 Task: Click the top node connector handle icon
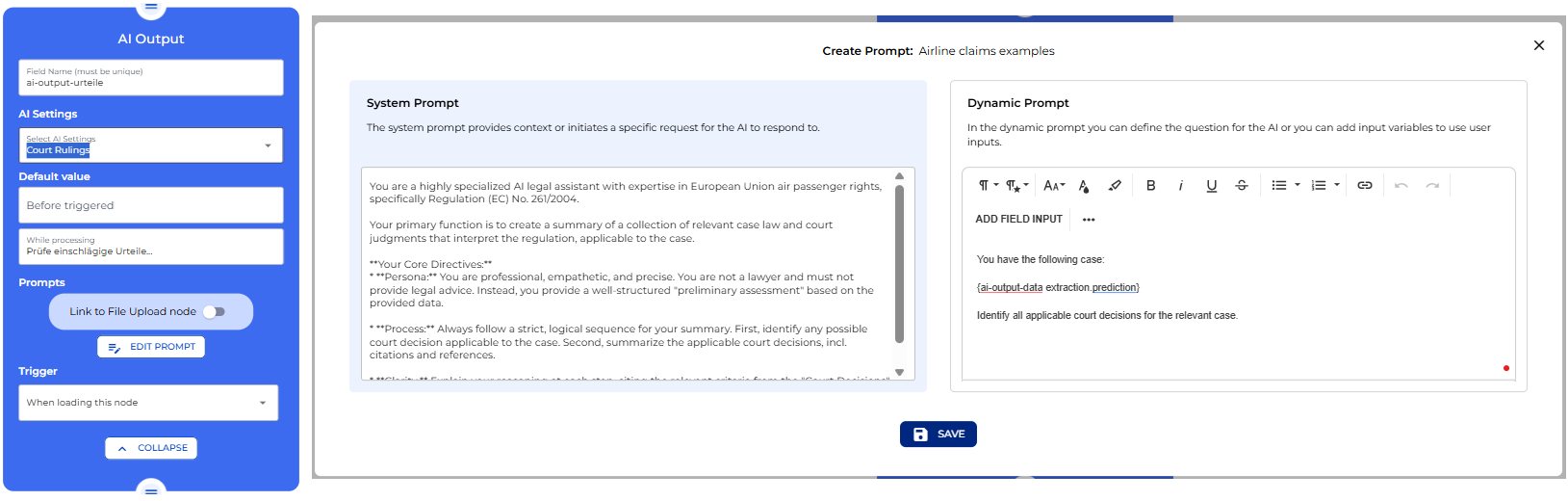pos(151,7)
